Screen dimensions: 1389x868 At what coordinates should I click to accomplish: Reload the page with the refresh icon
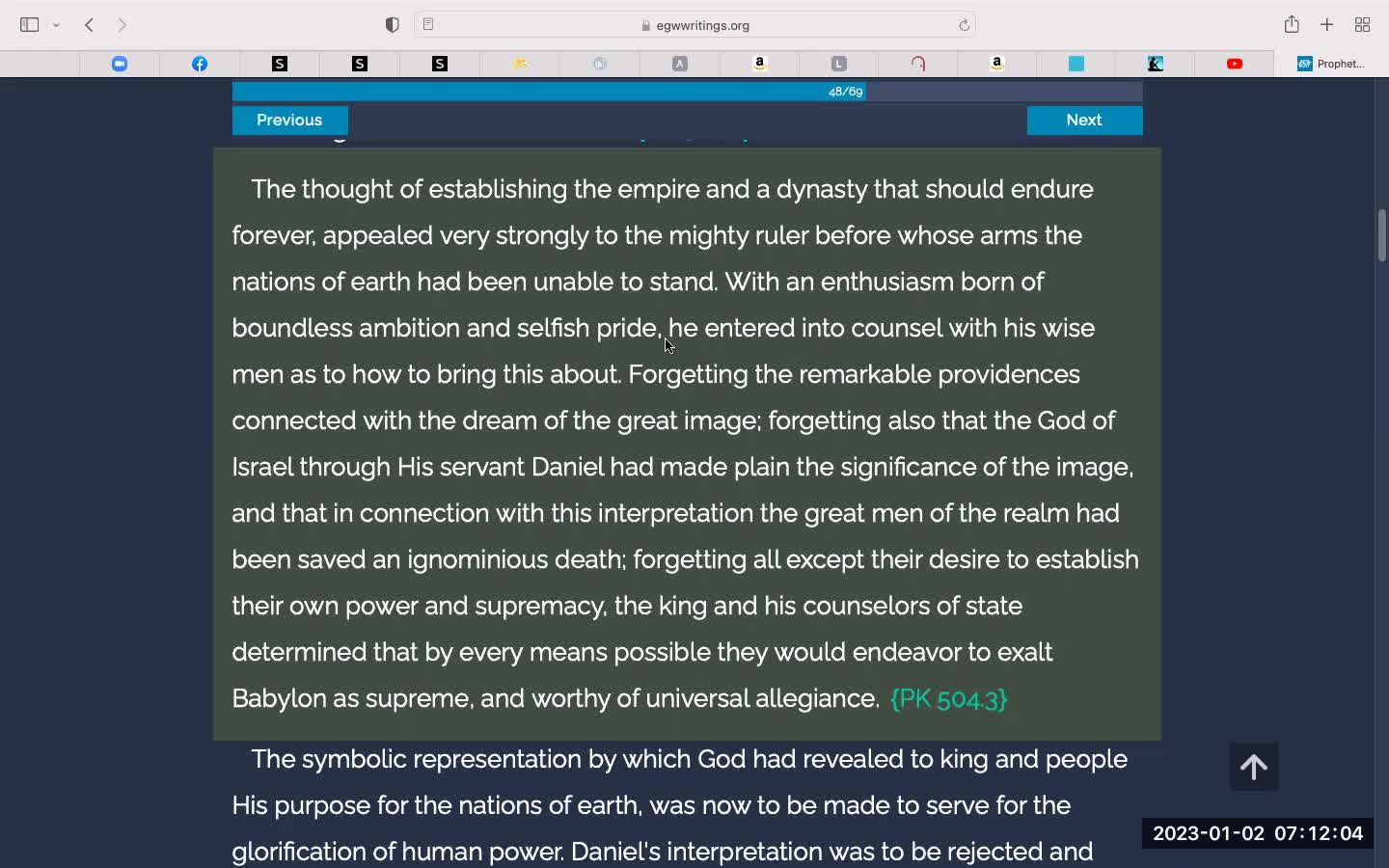964,25
